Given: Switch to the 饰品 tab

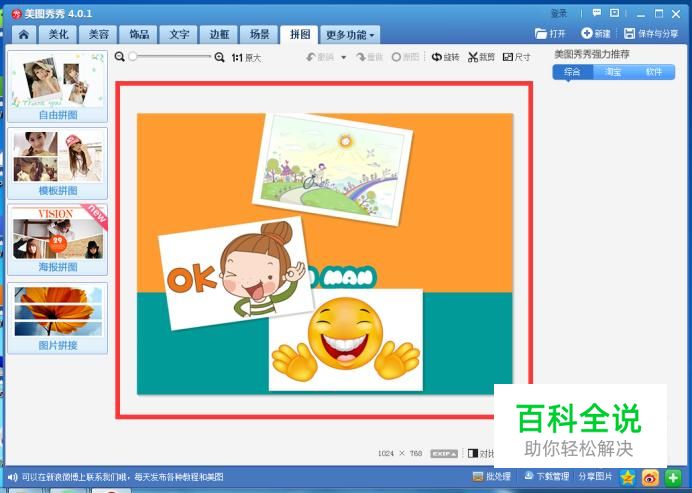Looking at the screenshot, I should click(139, 35).
